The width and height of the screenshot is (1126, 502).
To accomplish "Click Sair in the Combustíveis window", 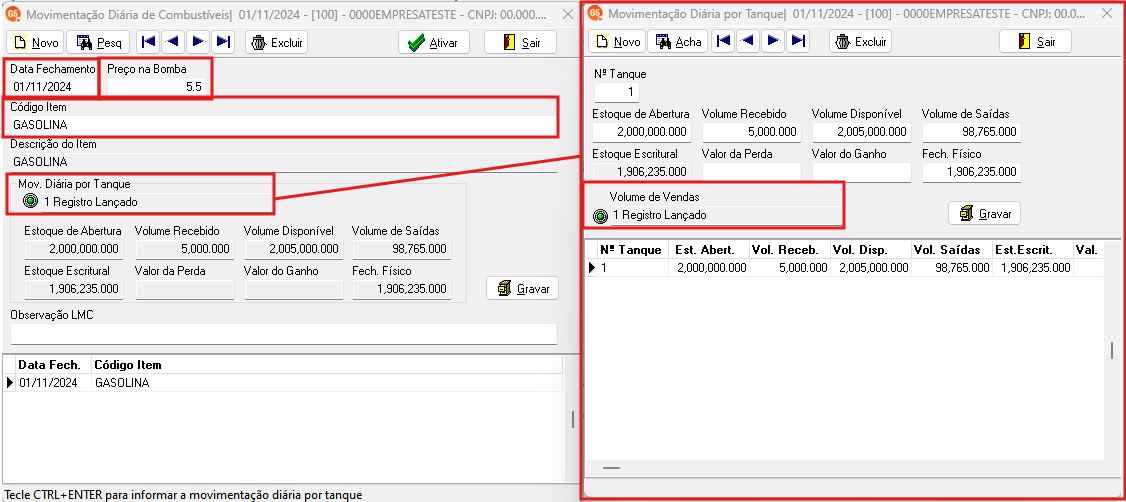I will coord(521,42).
